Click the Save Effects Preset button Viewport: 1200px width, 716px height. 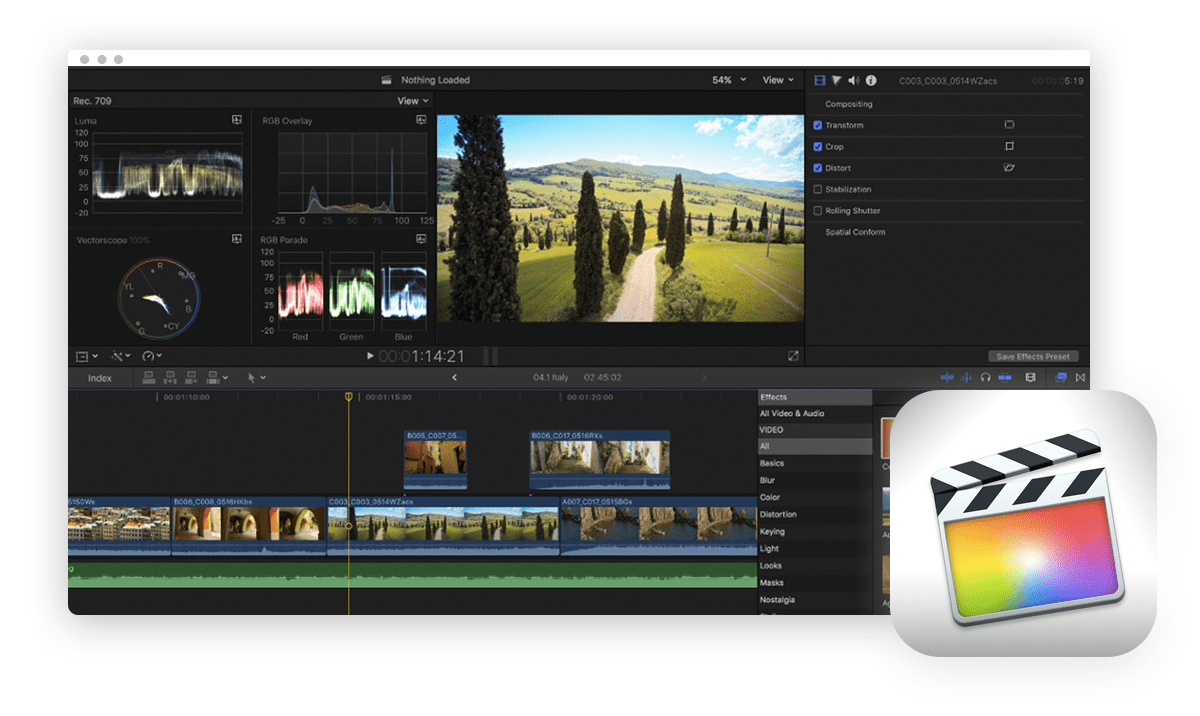(x=1033, y=356)
